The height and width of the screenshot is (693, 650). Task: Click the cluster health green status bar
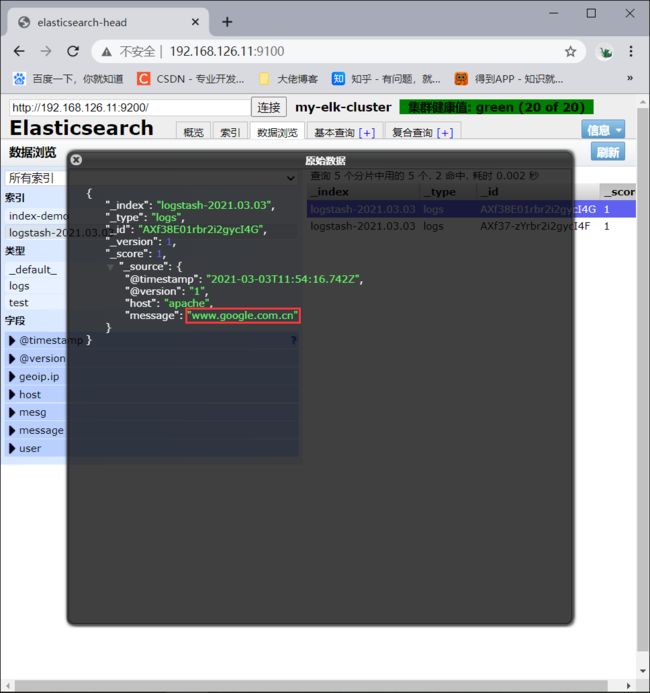[496, 107]
